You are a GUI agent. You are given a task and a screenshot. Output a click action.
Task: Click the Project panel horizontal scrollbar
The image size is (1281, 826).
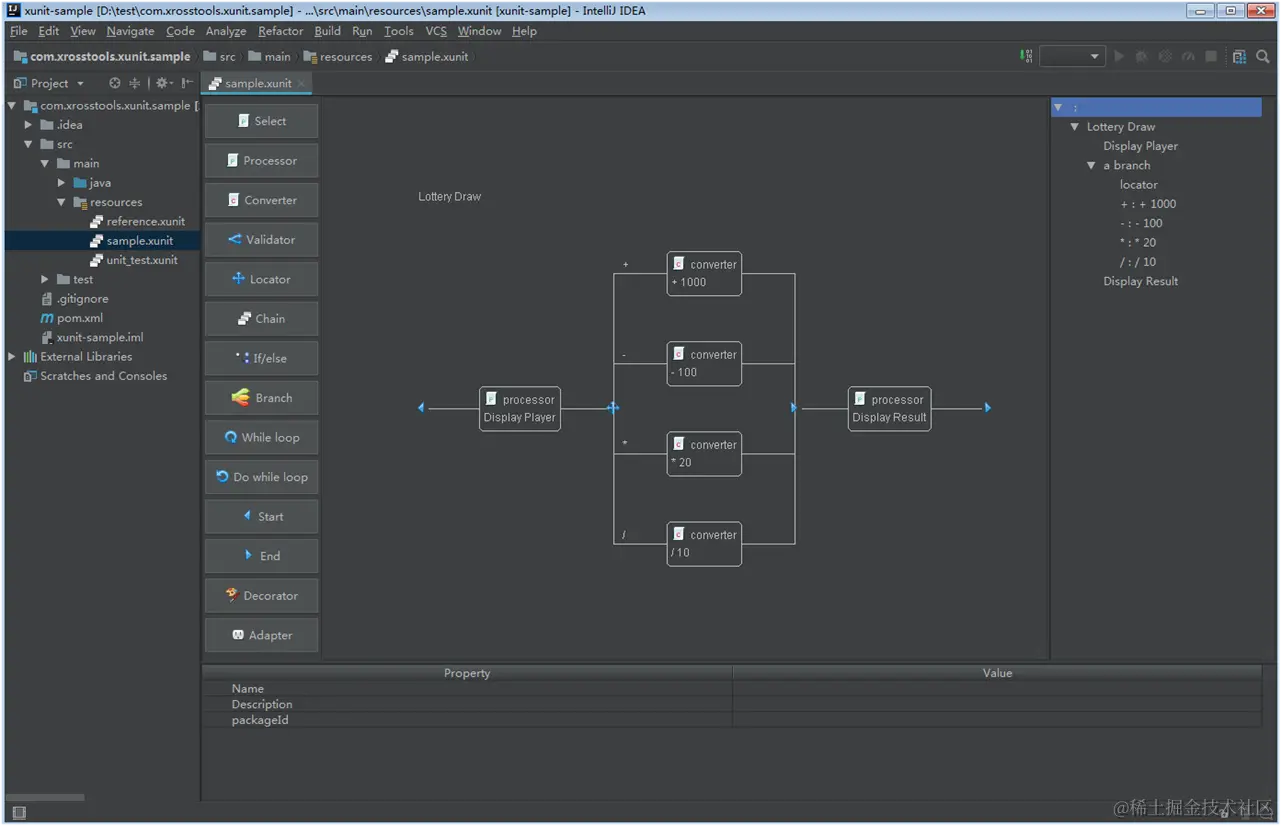[46, 797]
